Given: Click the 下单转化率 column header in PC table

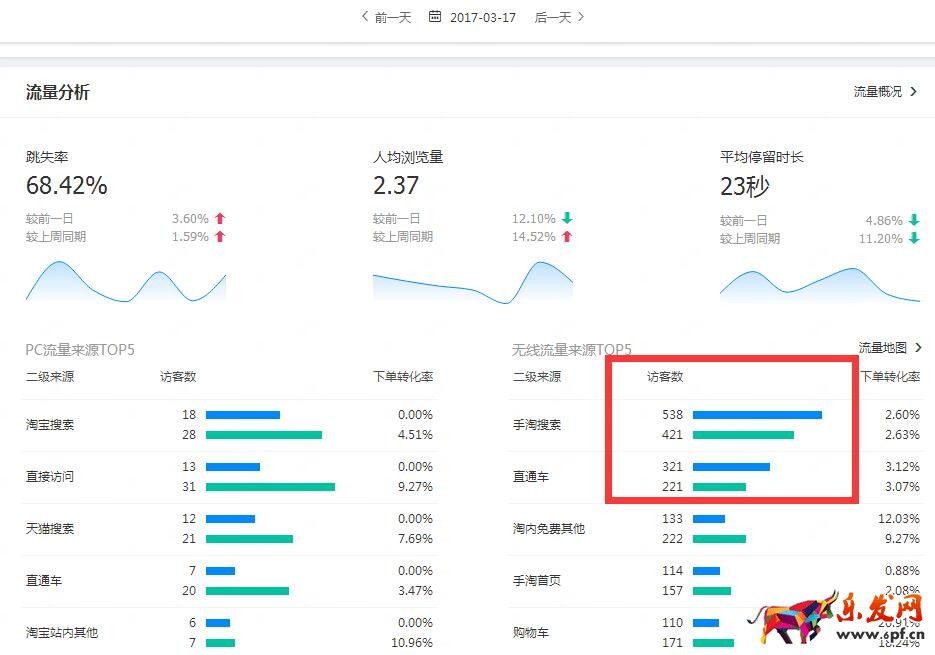Looking at the screenshot, I should [403, 377].
